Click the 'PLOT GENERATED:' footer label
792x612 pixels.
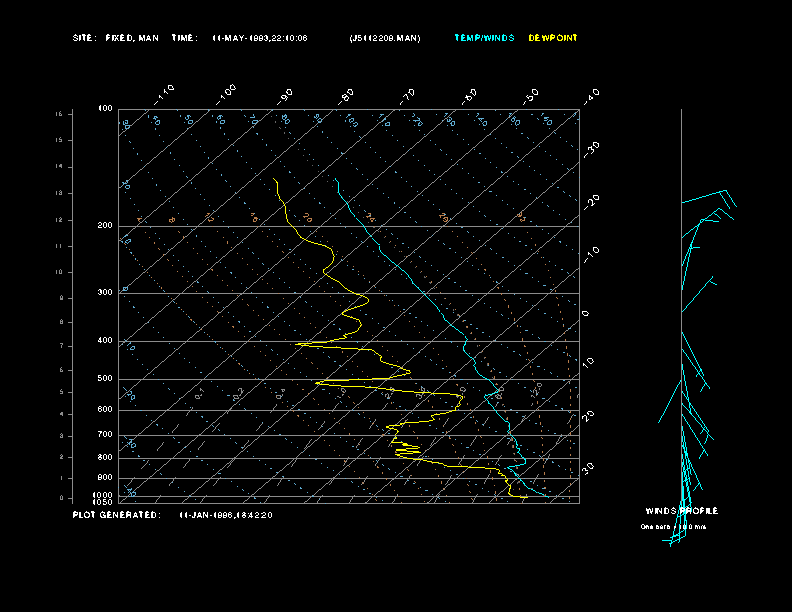(117, 515)
